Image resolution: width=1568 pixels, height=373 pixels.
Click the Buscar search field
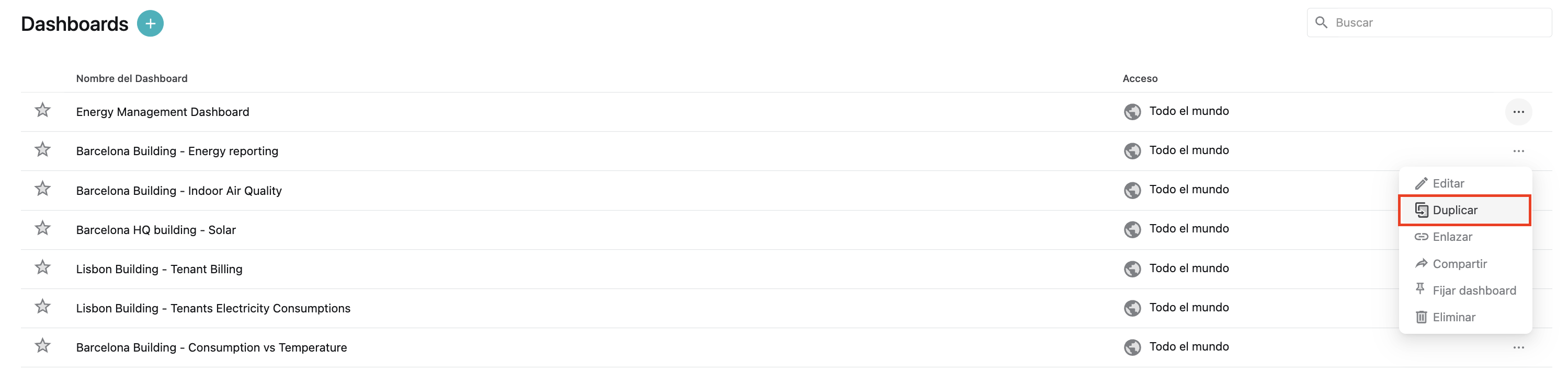pyautogui.click(x=1428, y=22)
